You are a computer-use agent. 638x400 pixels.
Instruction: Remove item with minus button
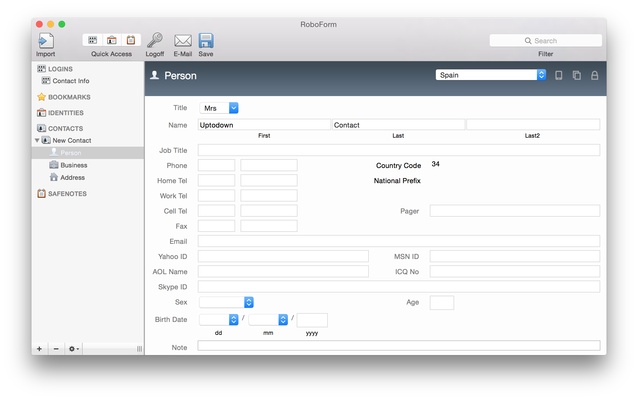56,349
